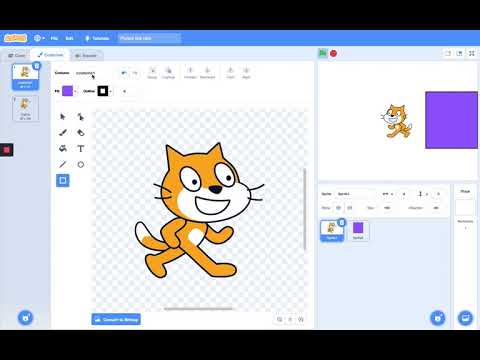Click the sprite x position field
Image resolution: width=480 pixels, height=360 pixels.
[x=404, y=194]
